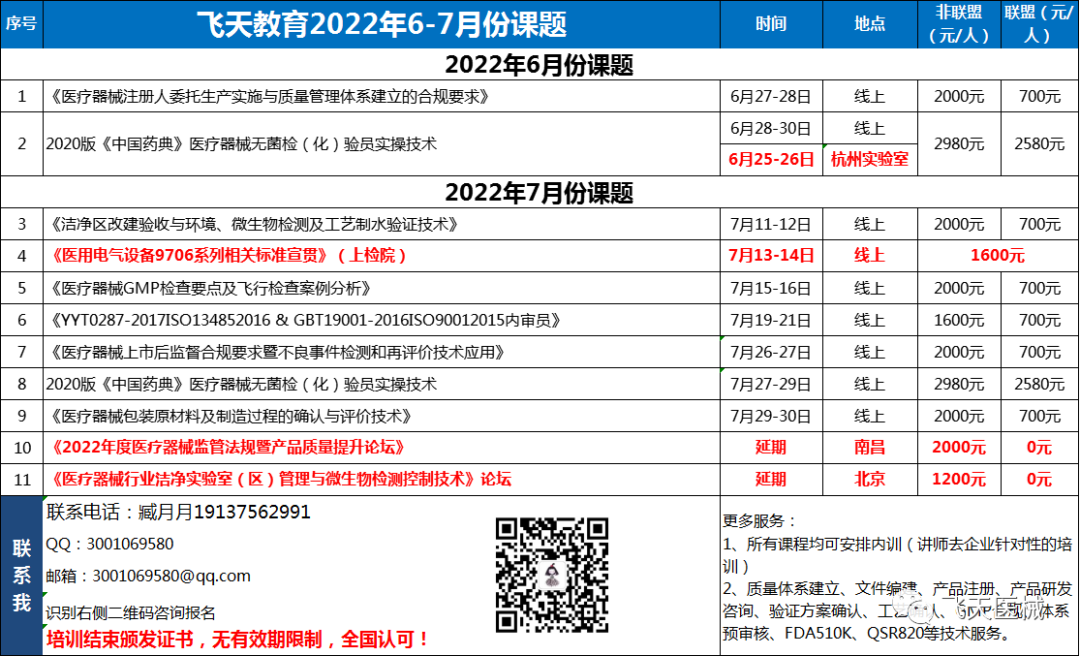This screenshot has width=1080, height=656.
Task: Click date cell 7月19-21日
Action: (x=771, y=320)
